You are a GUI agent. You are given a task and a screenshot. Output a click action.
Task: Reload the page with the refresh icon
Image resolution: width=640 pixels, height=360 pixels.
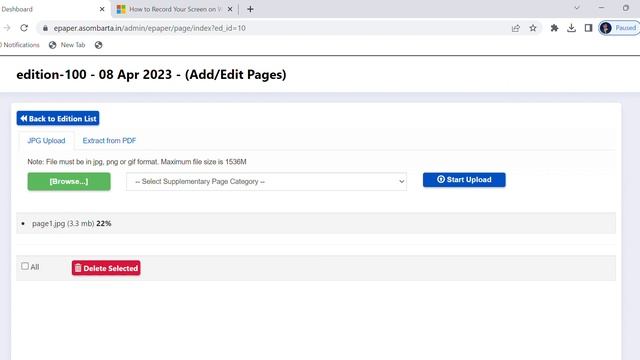click(24, 28)
